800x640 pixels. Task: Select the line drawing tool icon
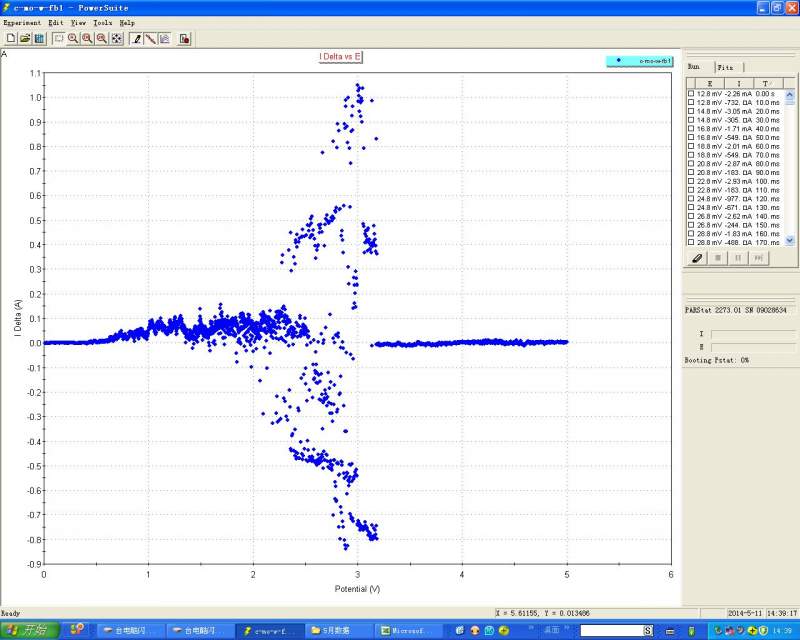point(150,38)
